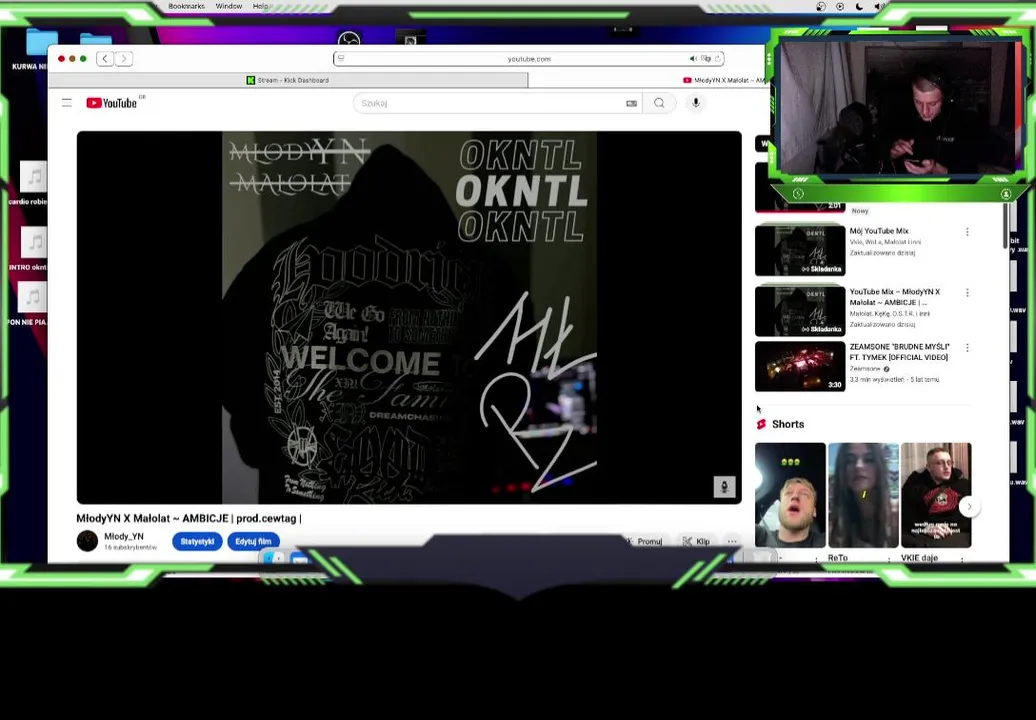This screenshot has height=720, width=1036.
Task: Open the Młody_YN channel name link
Action: click(x=124, y=536)
